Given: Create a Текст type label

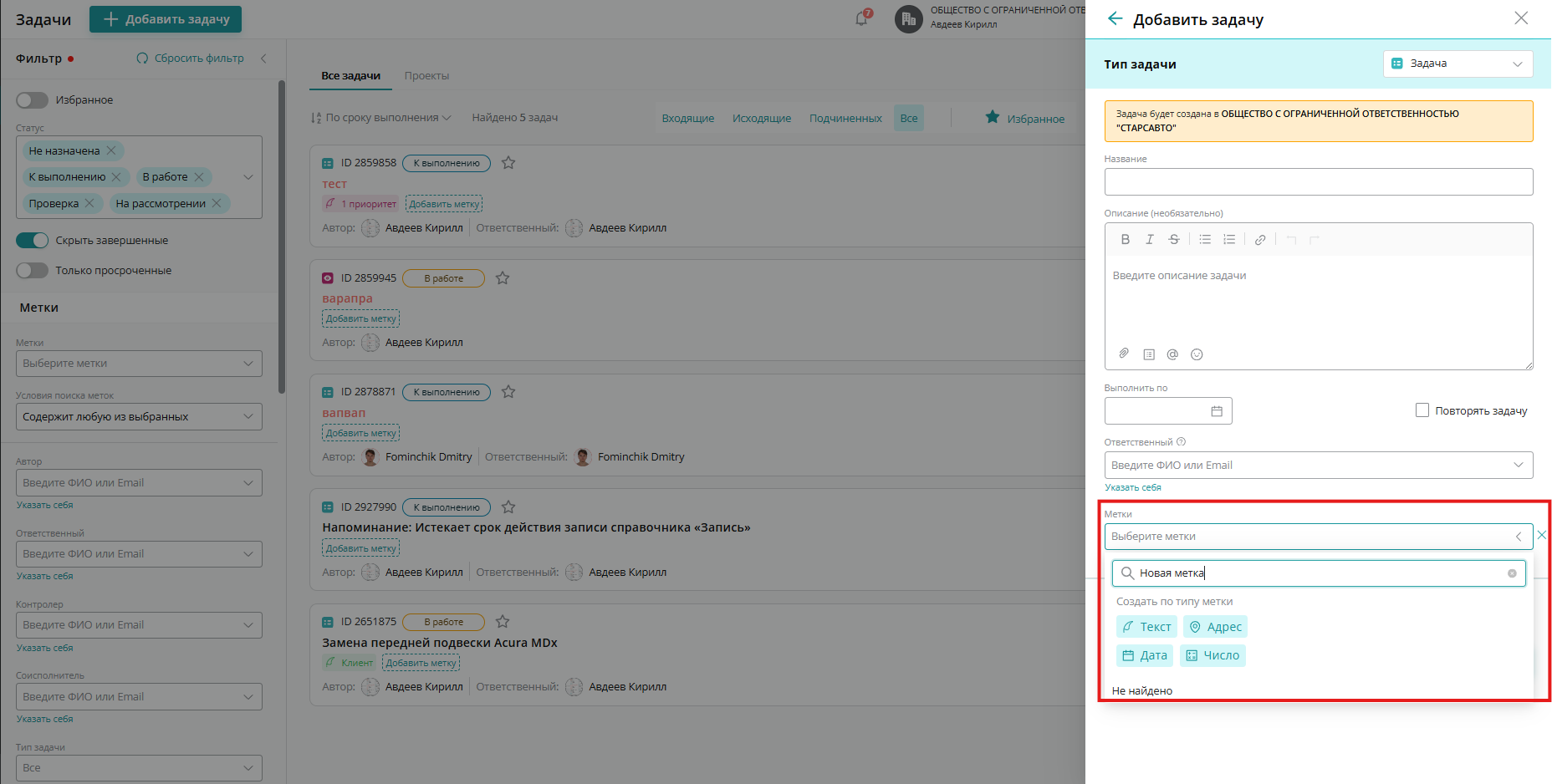Looking at the screenshot, I should (1146, 627).
